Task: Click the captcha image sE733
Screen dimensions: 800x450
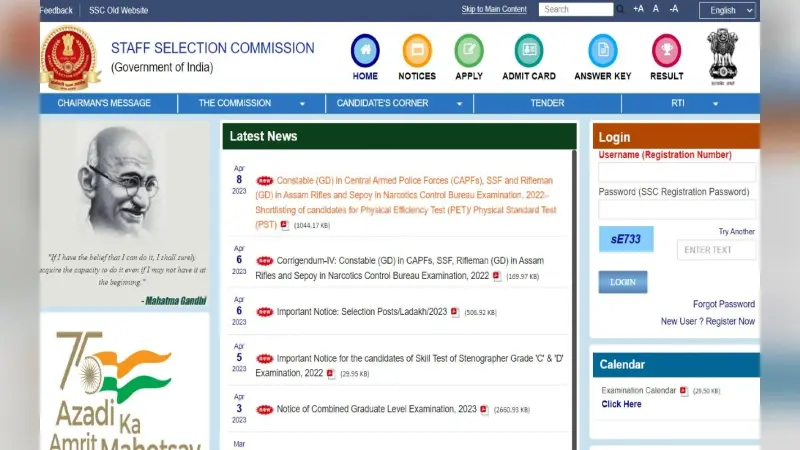Action: [626, 239]
